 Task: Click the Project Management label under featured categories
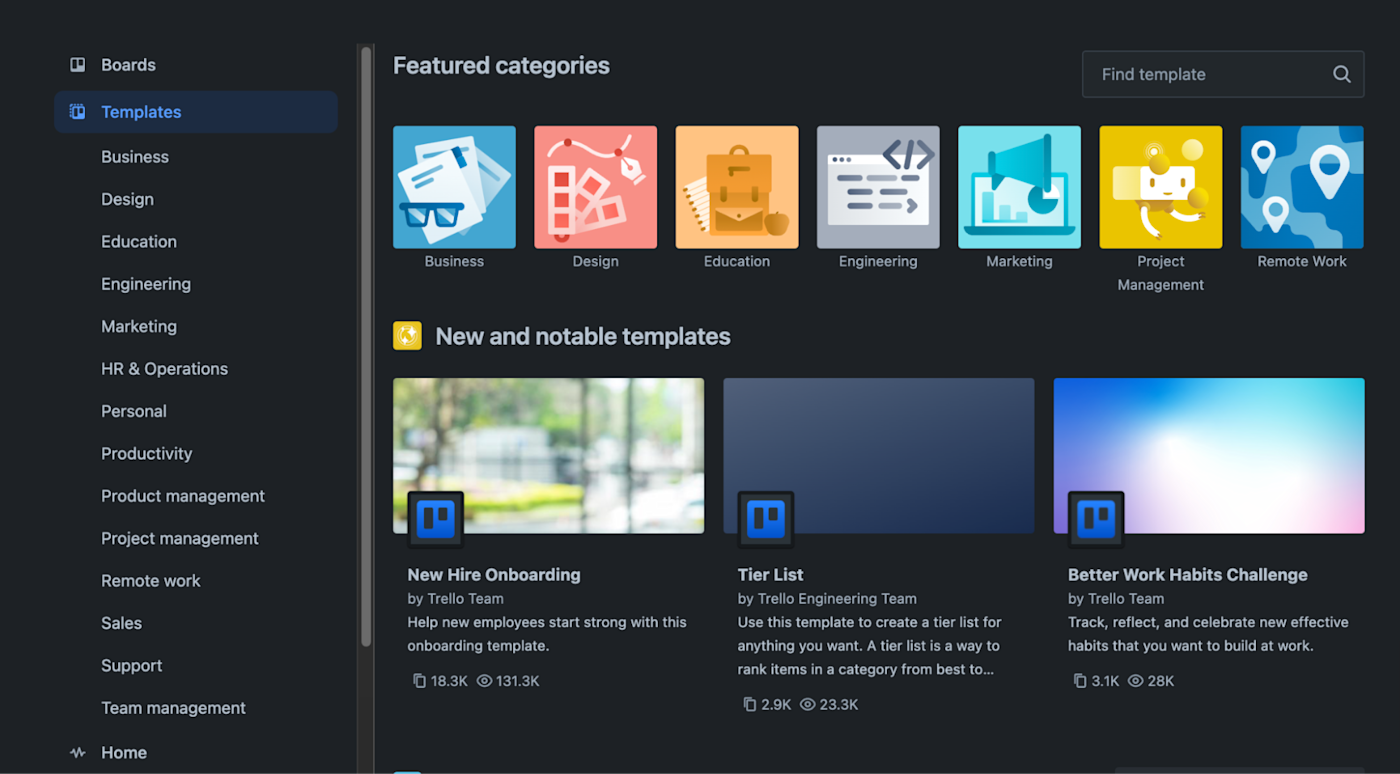1161,273
